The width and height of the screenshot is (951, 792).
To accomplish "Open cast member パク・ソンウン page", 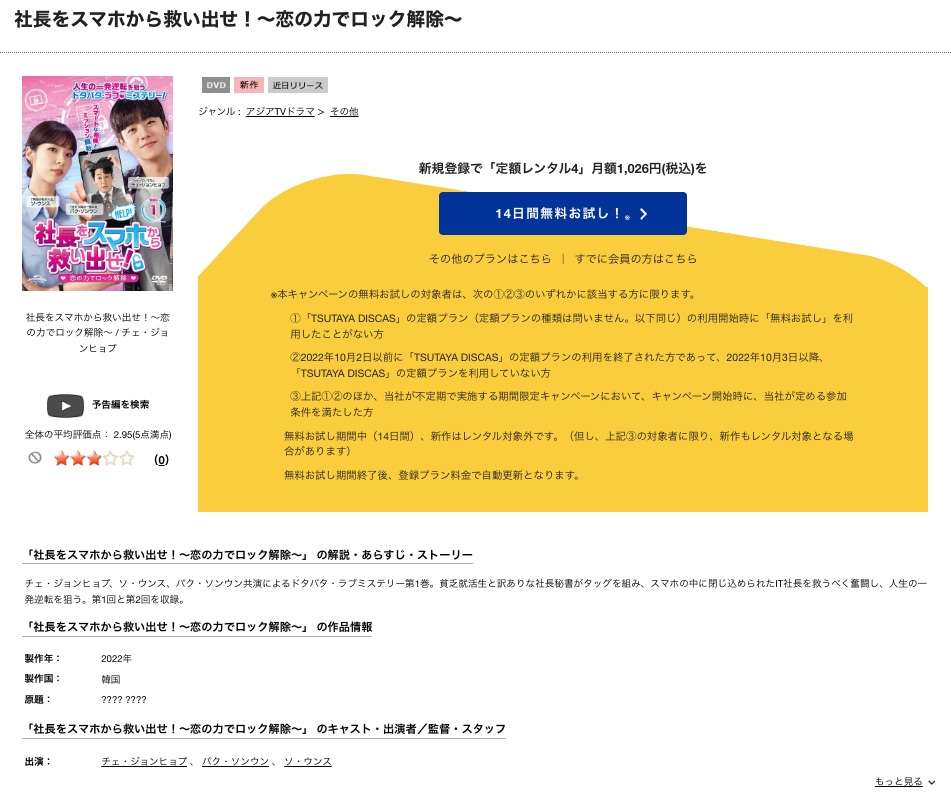I will (x=235, y=761).
